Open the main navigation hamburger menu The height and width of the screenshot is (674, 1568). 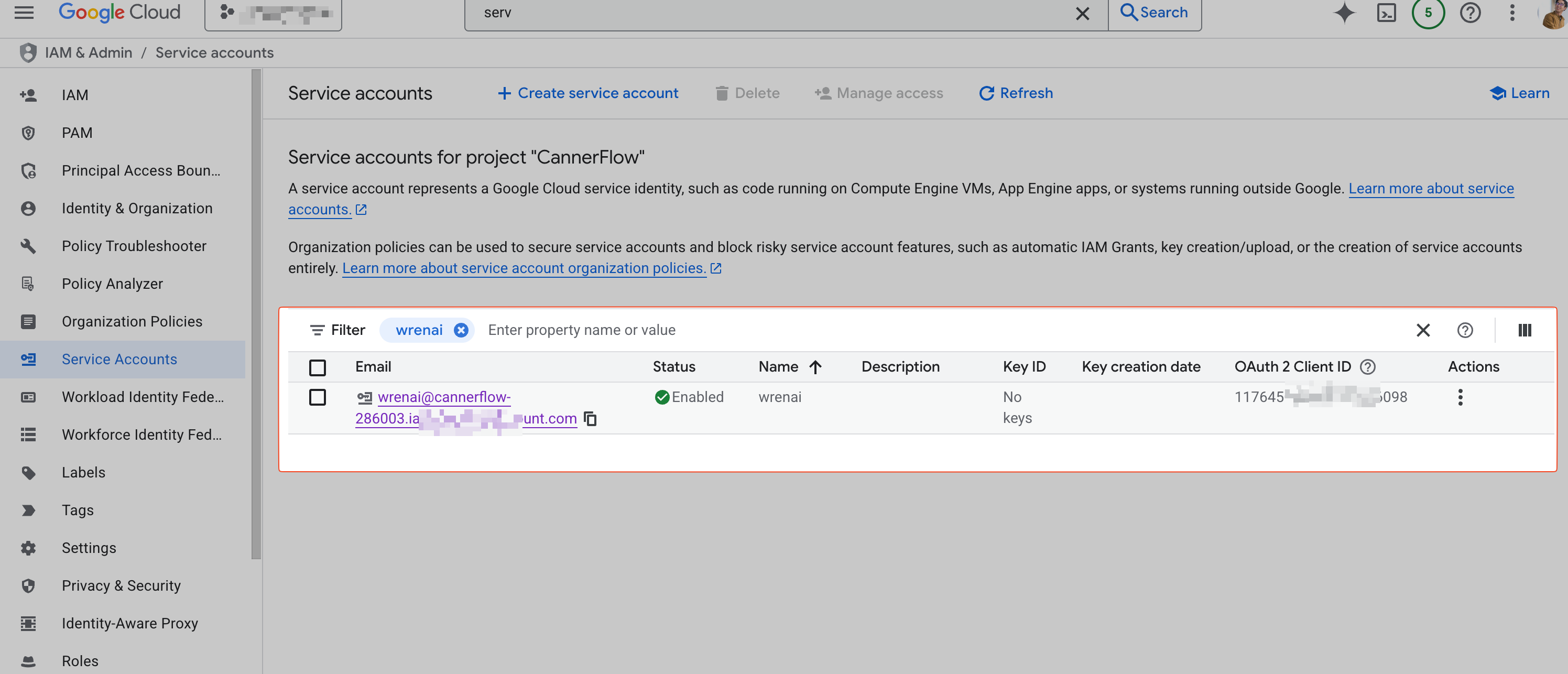(24, 13)
